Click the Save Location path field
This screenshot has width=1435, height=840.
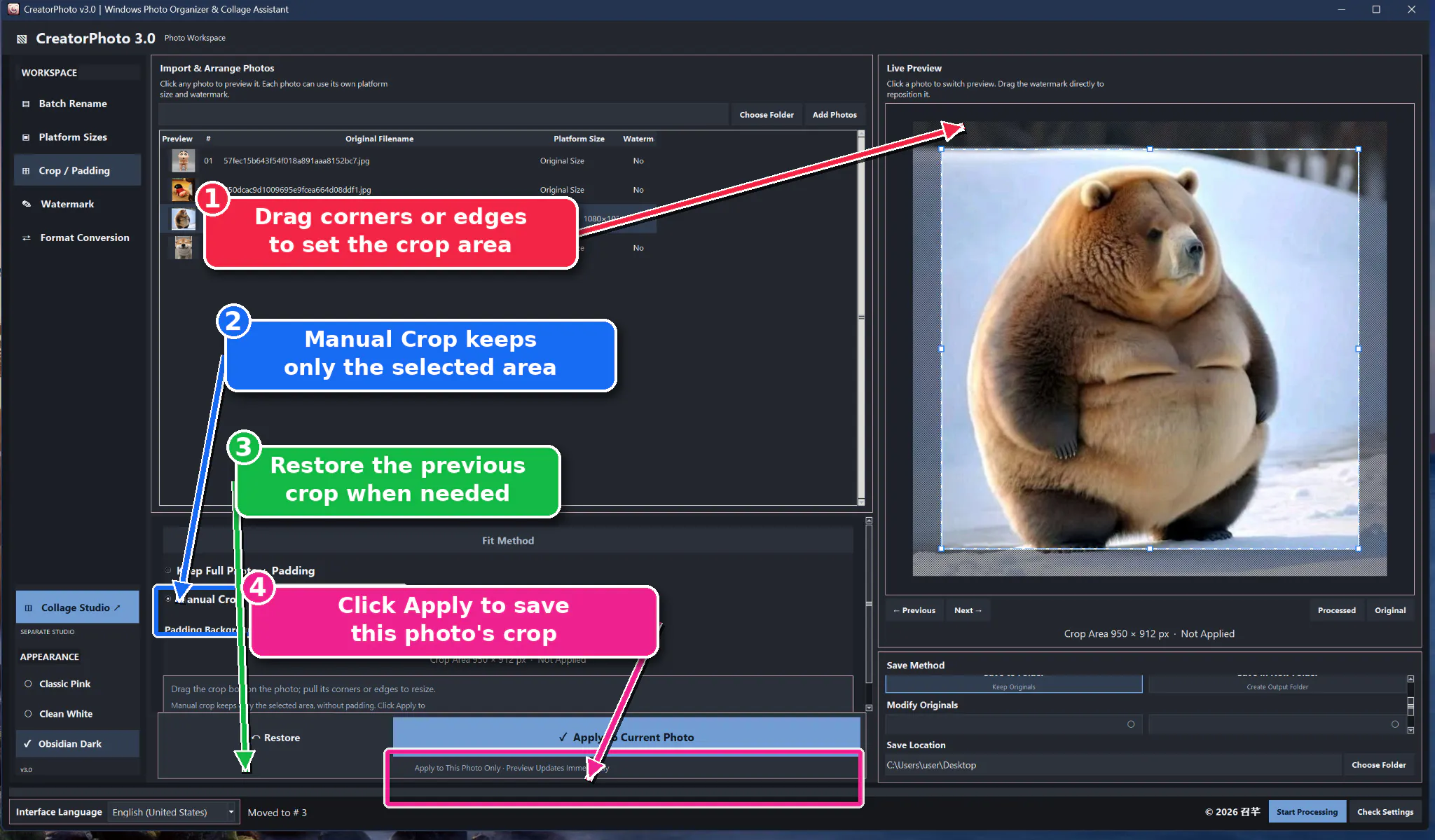(1113, 765)
